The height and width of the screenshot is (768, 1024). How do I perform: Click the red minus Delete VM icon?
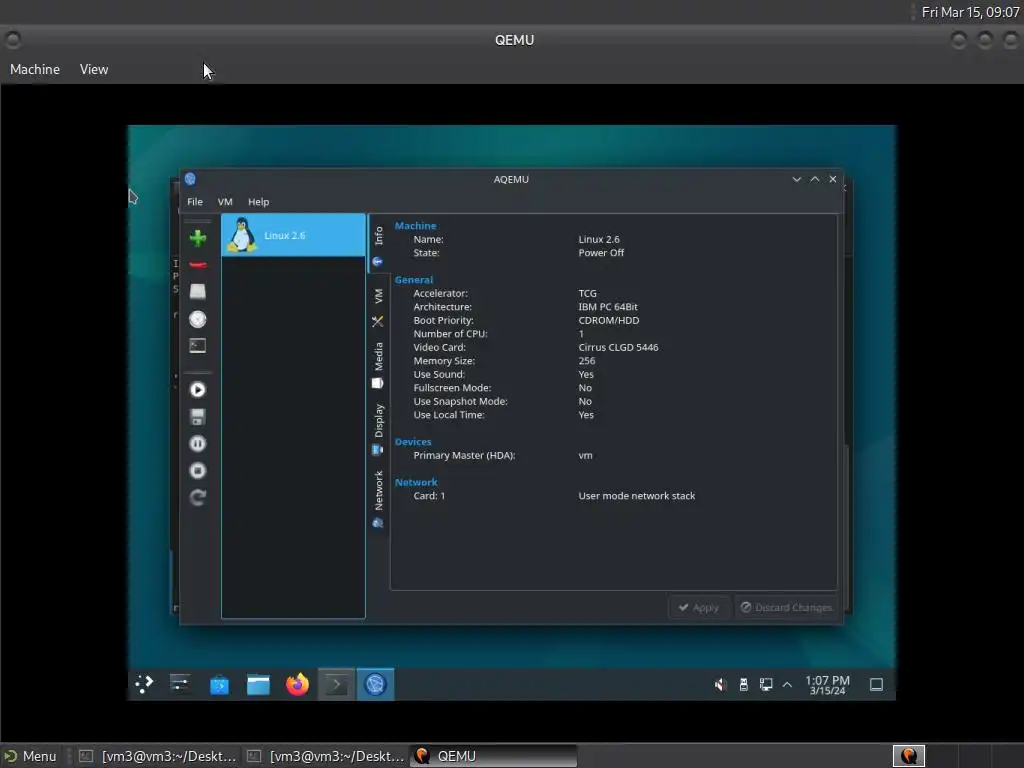198,264
